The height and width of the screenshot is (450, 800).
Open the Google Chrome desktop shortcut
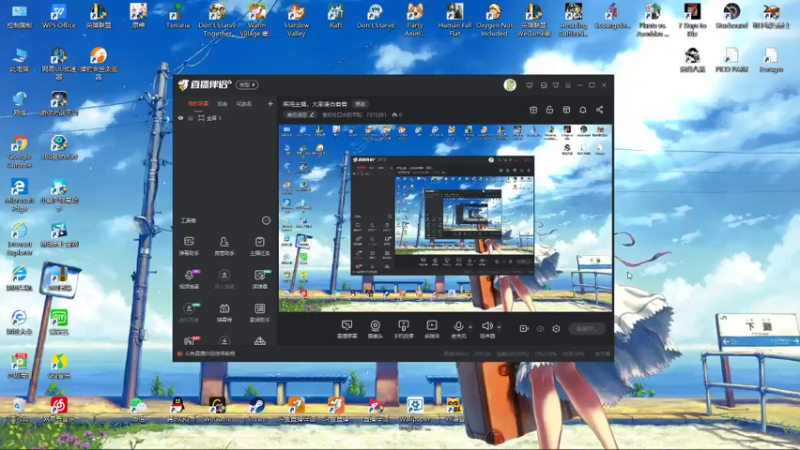(19, 152)
